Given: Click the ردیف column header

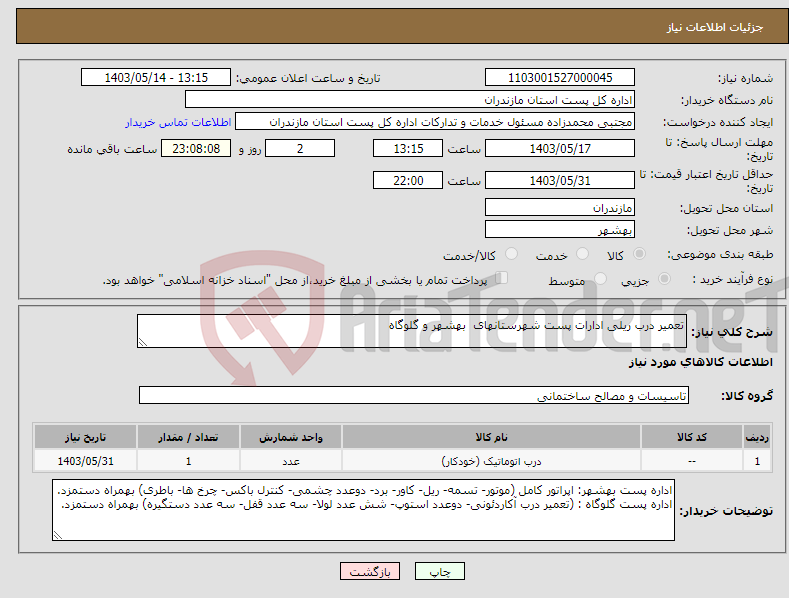Looking at the screenshot, I should click(x=757, y=437).
